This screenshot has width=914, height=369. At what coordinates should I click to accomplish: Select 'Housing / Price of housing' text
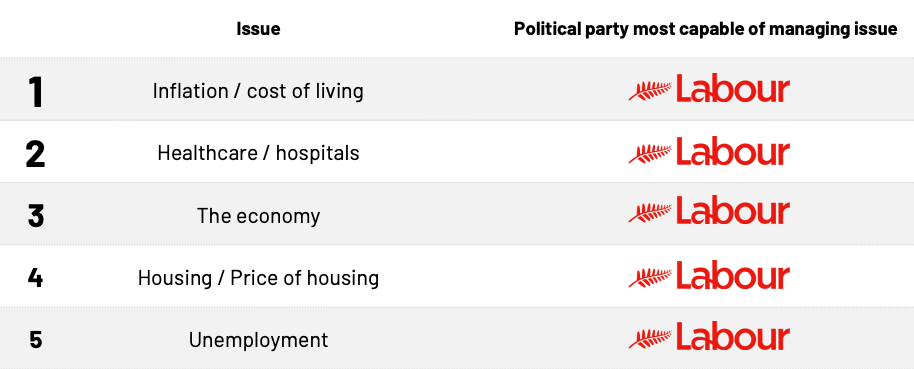[258, 278]
